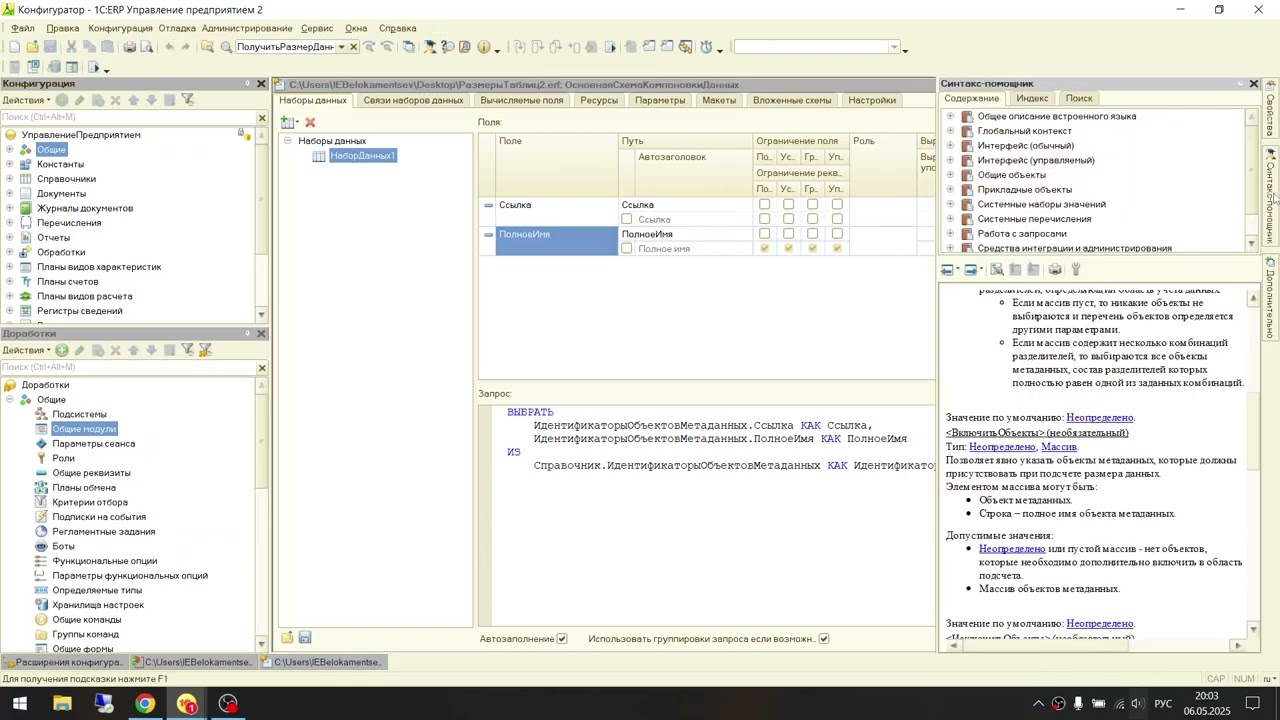
Task: Switch to 'Расширения конфигура..' window tab
Action: click(64, 662)
